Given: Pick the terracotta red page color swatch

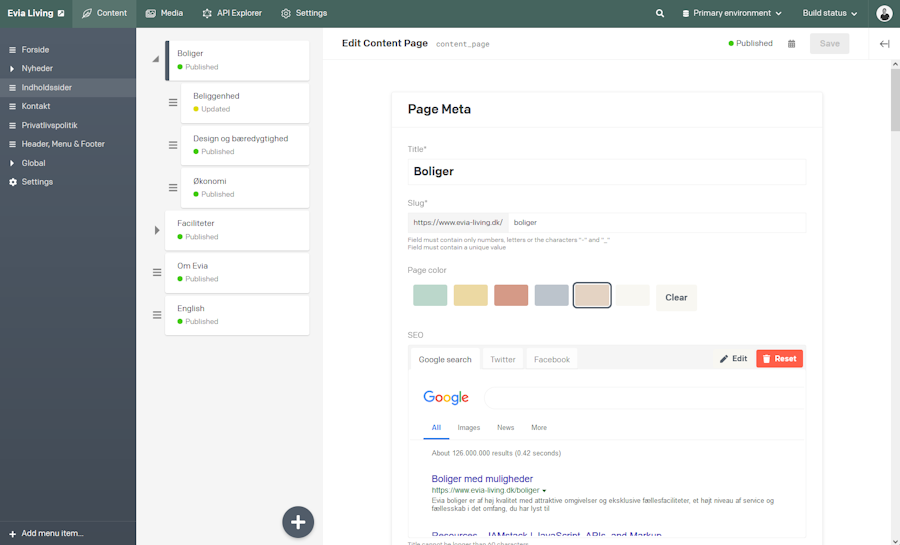Looking at the screenshot, I should pyautogui.click(x=511, y=295).
